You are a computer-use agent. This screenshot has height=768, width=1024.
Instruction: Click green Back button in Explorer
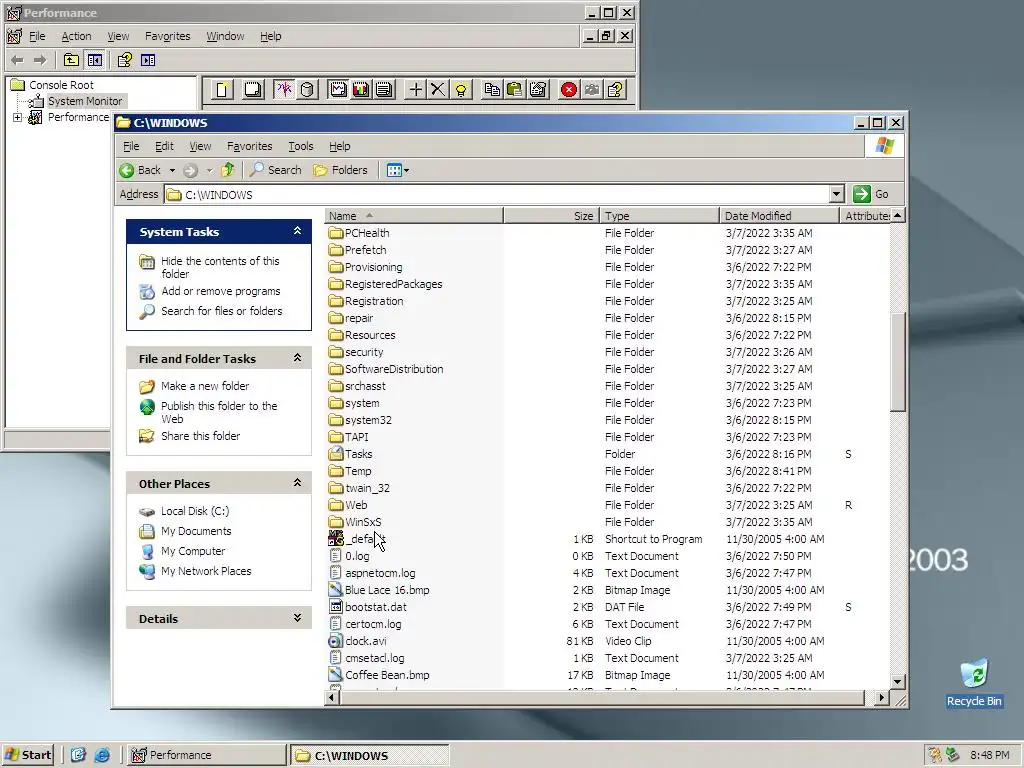coord(140,170)
